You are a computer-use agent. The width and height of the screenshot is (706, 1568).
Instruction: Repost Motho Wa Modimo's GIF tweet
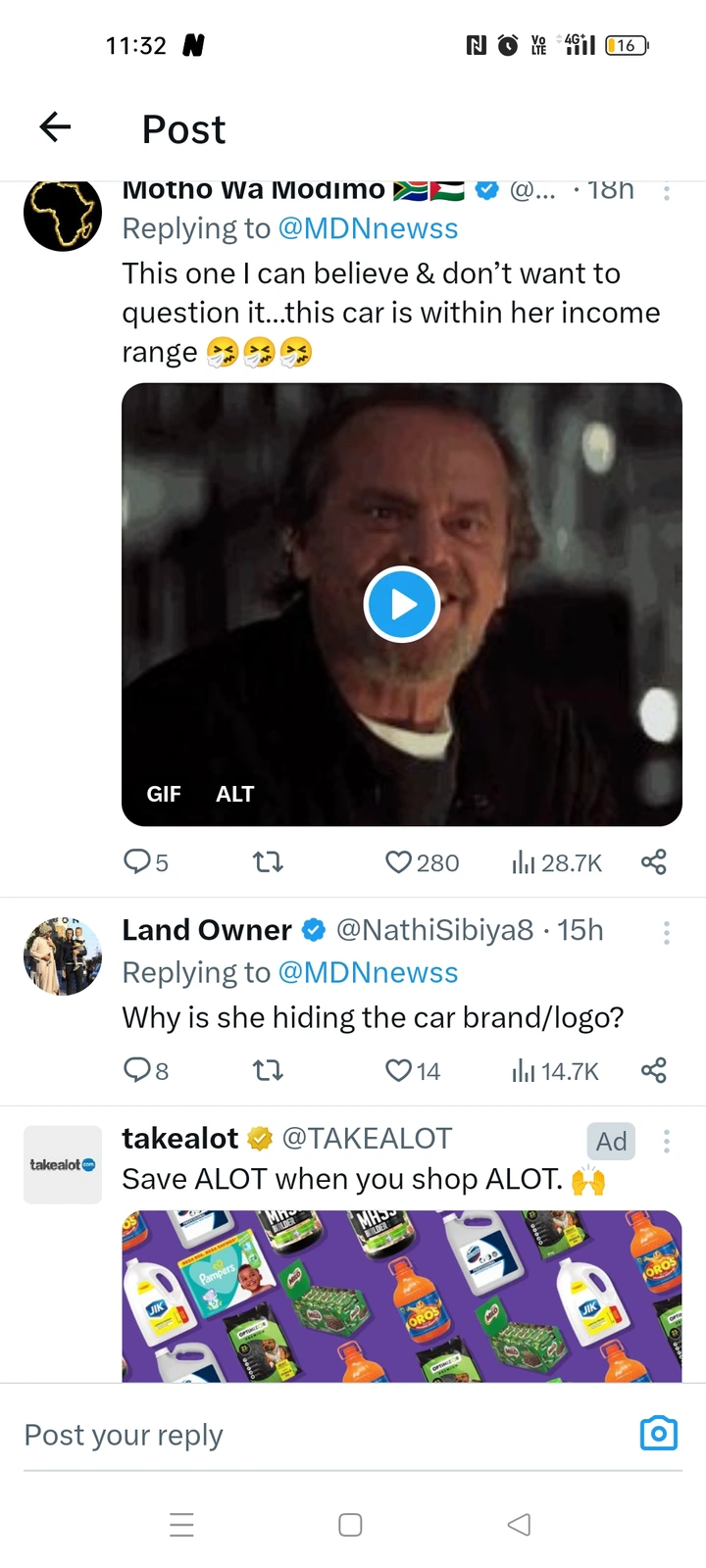tap(268, 862)
